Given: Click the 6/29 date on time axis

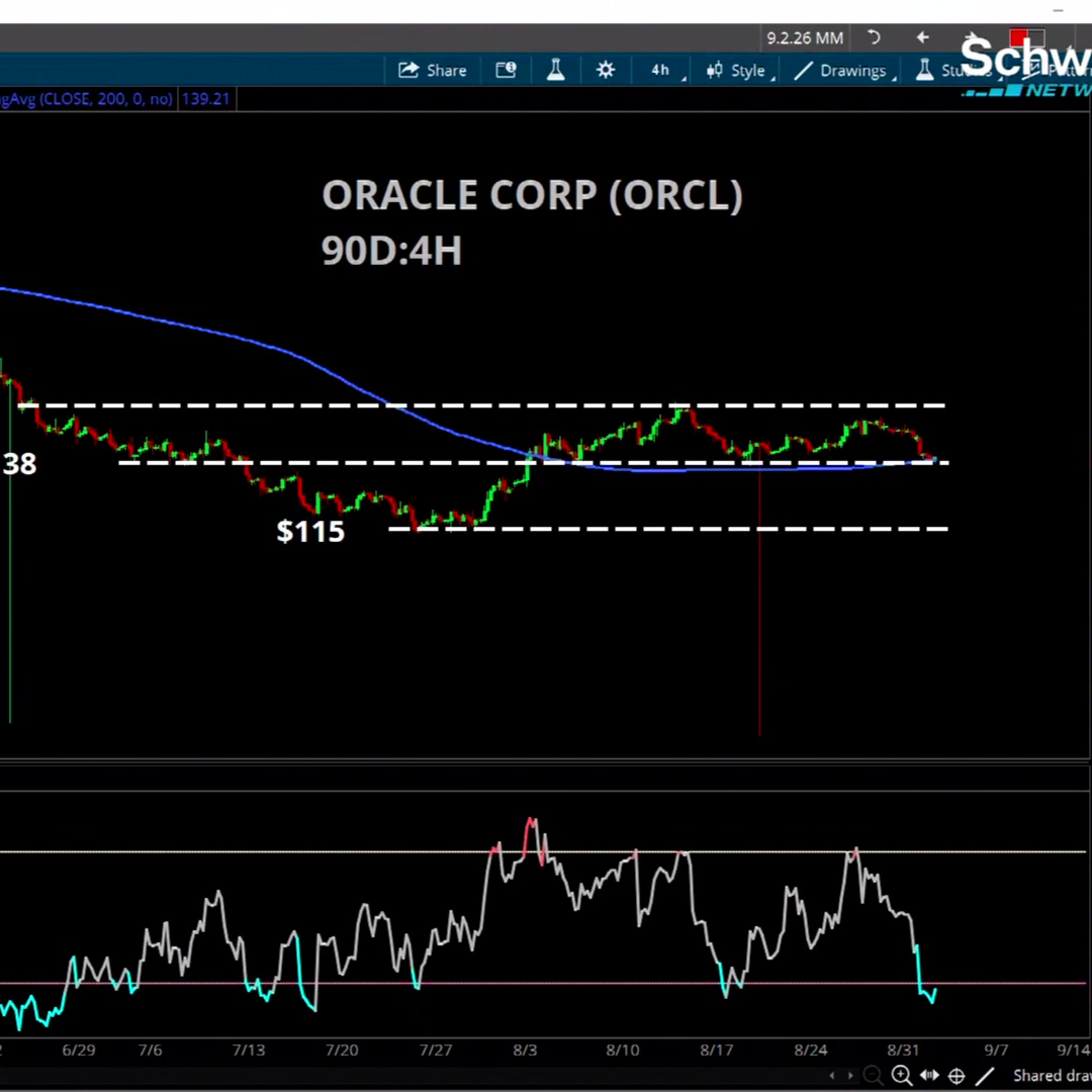Looking at the screenshot, I should [79, 1050].
